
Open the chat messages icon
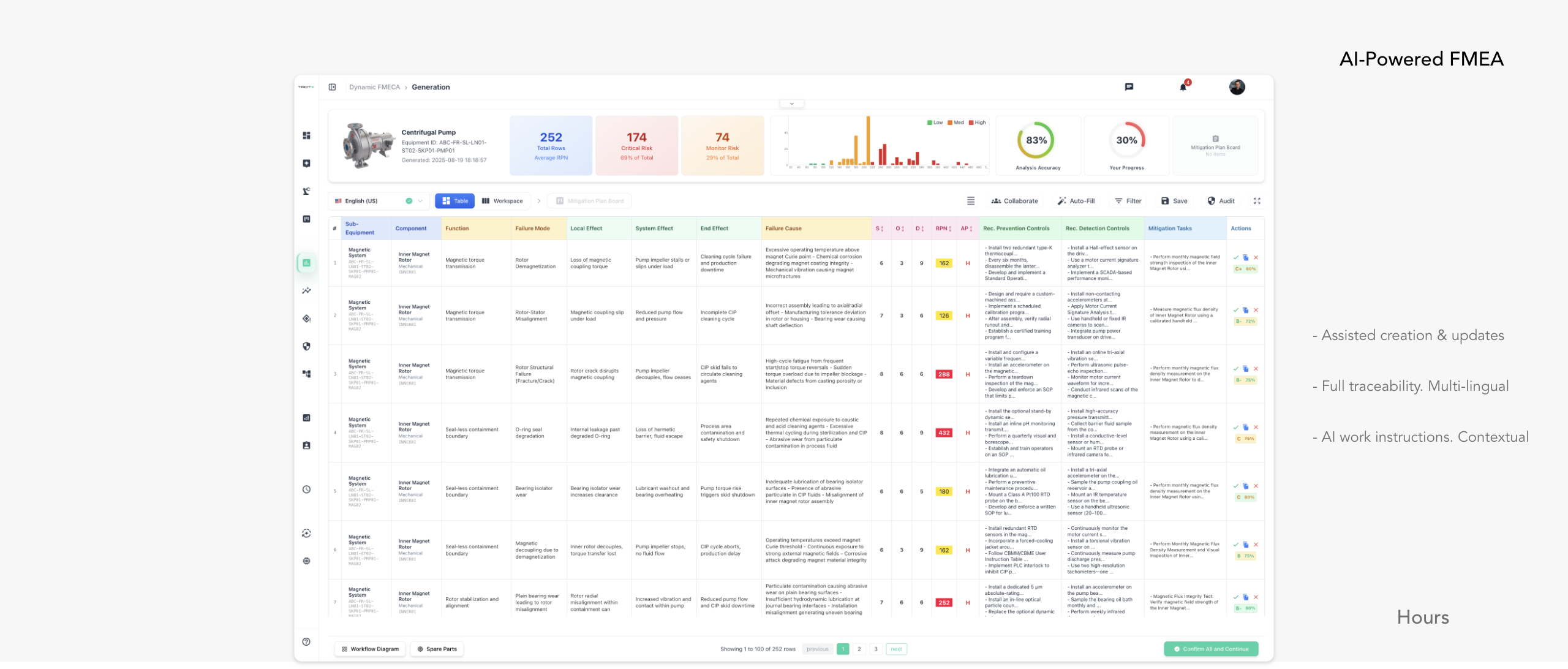(1129, 87)
